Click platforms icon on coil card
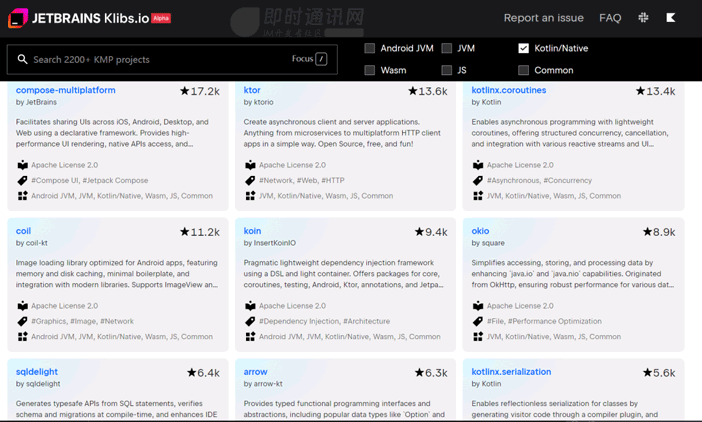This screenshot has height=422, width=702. 22,337
